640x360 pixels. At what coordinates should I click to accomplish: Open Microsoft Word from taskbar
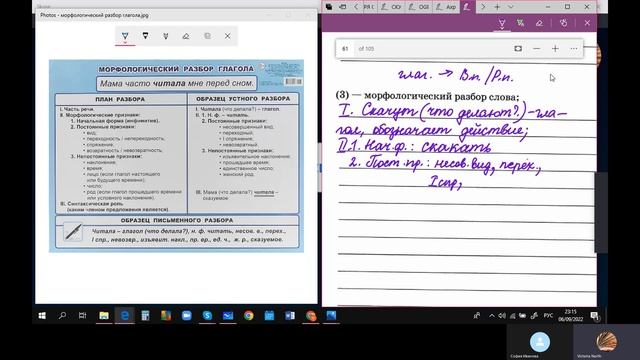point(290,316)
